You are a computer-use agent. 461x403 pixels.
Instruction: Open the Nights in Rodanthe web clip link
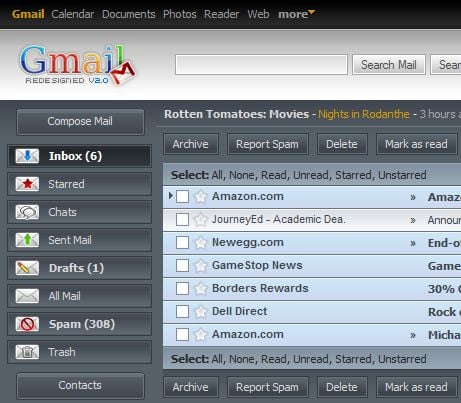coord(364,114)
